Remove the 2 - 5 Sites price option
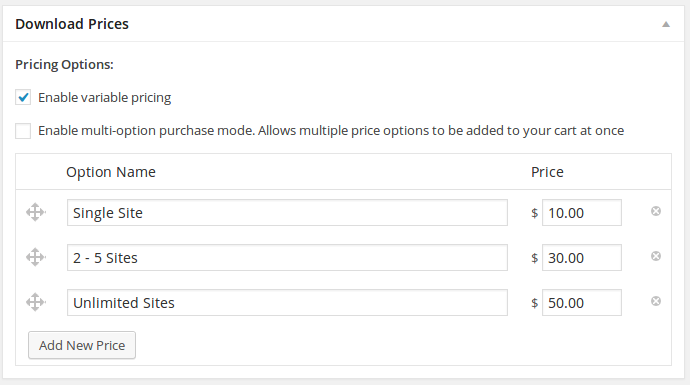Image resolution: width=690 pixels, height=385 pixels. [656, 256]
